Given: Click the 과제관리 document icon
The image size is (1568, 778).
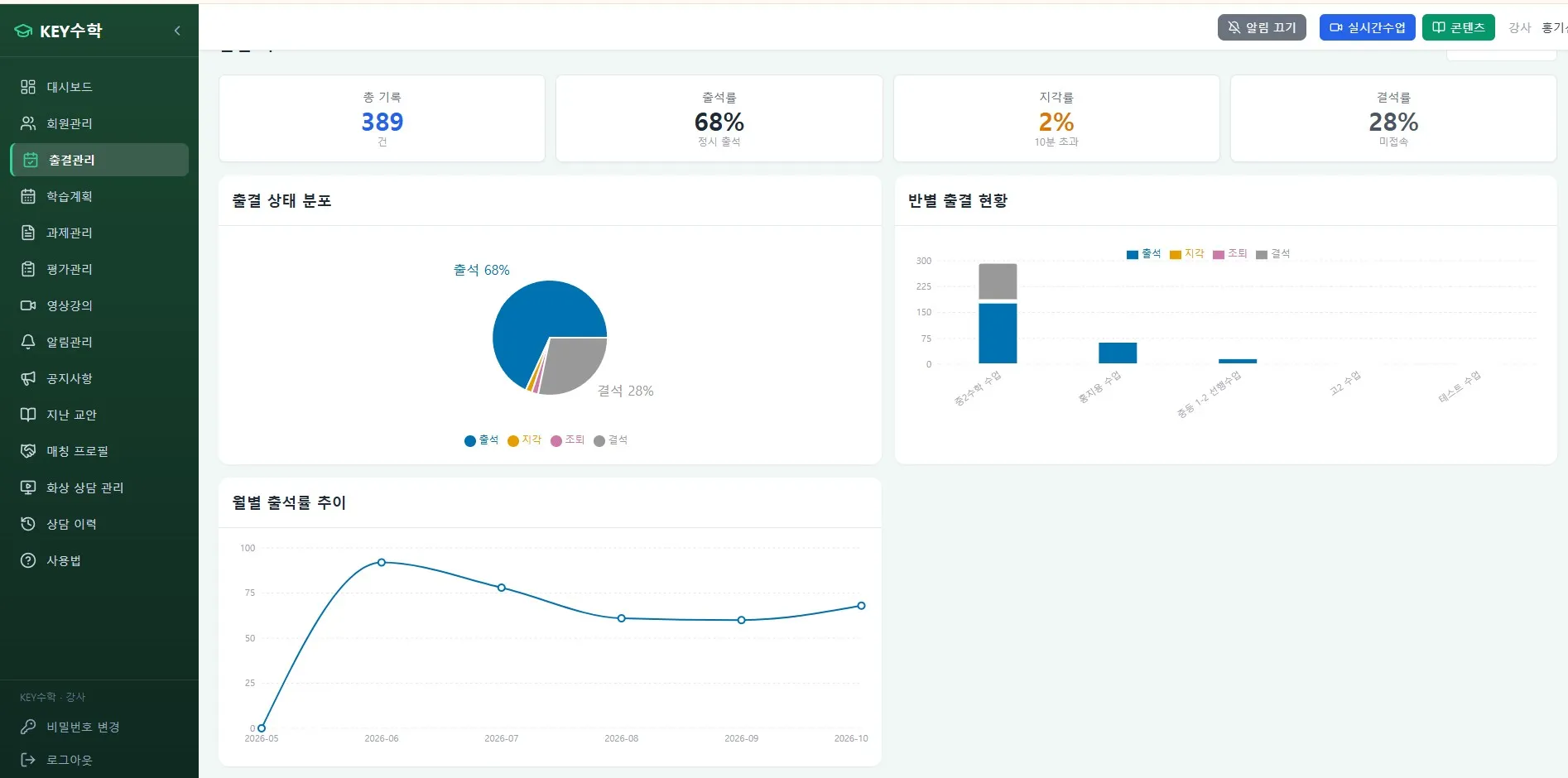Looking at the screenshot, I should (28, 233).
